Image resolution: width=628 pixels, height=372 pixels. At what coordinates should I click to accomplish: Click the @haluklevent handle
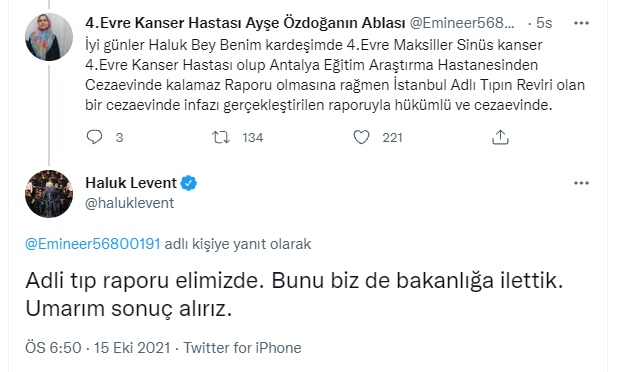pyautogui.click(x=130, y=203)
